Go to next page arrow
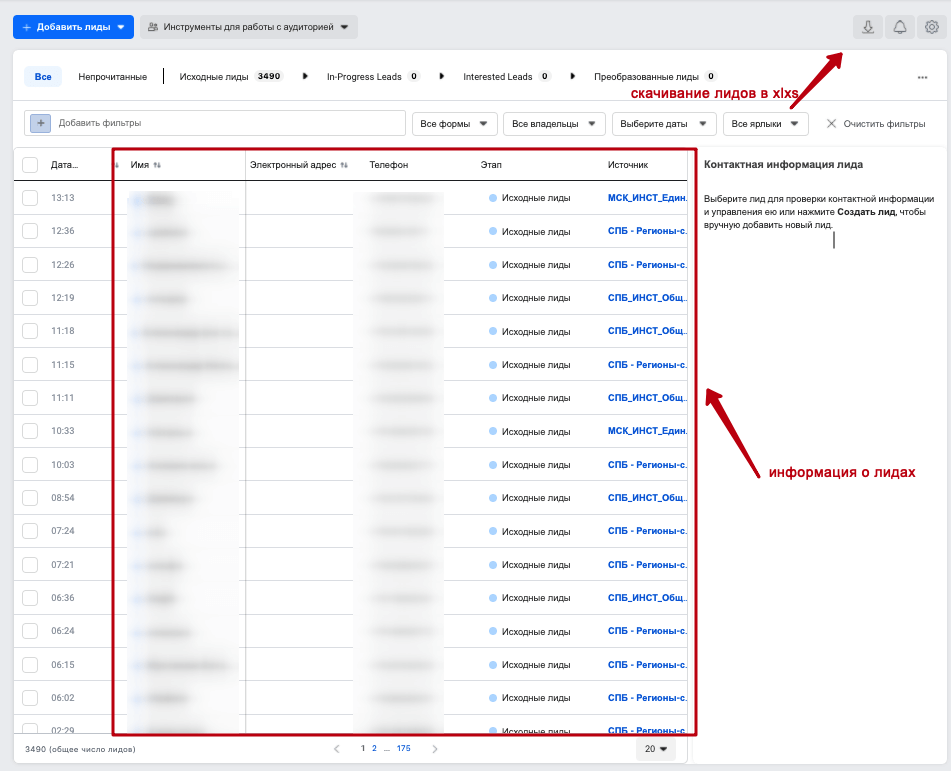951x771 pixels. (x=435, y=748)
